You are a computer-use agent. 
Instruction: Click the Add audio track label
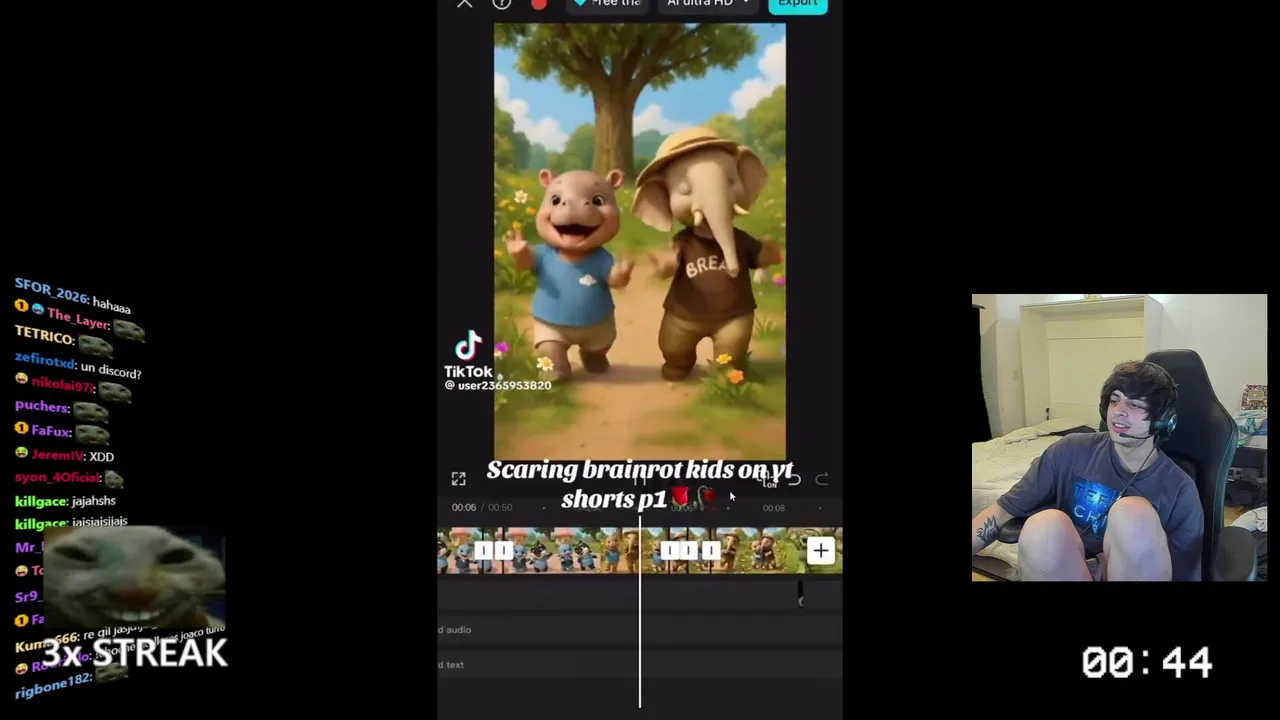(455, 630)
